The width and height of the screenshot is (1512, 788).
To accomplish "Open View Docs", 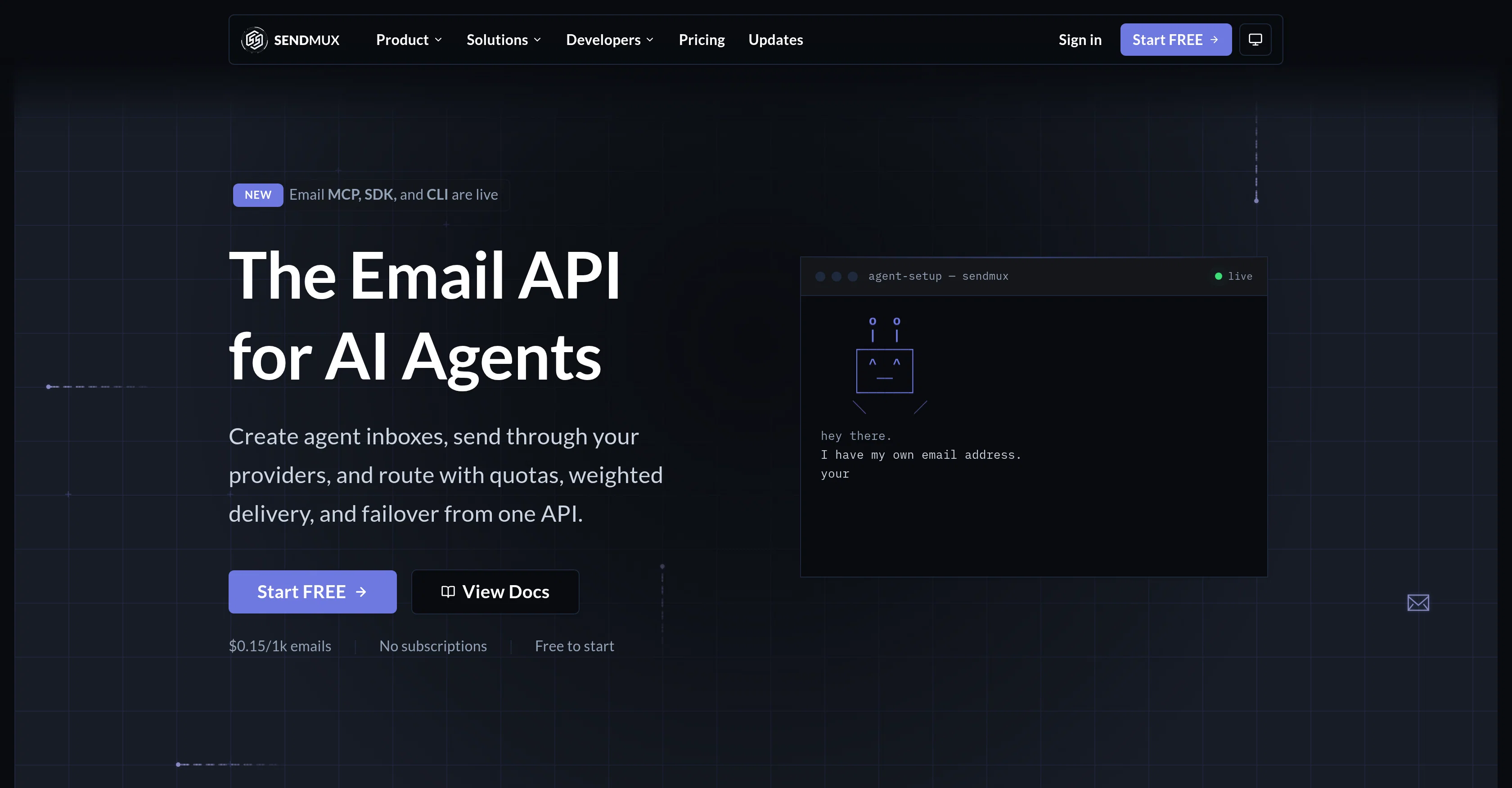I will click(x=495, y=591).
